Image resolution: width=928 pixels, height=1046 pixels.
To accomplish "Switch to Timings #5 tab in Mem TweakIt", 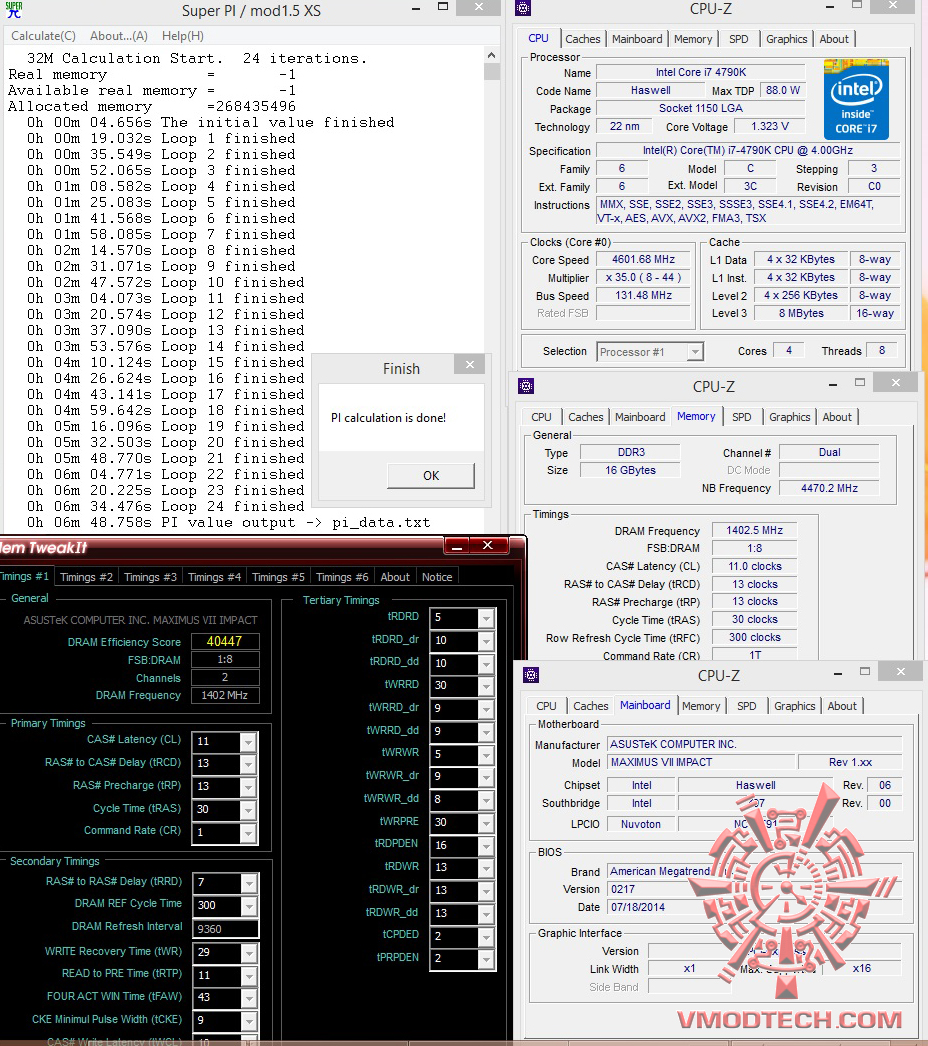I will coord(278,577).
